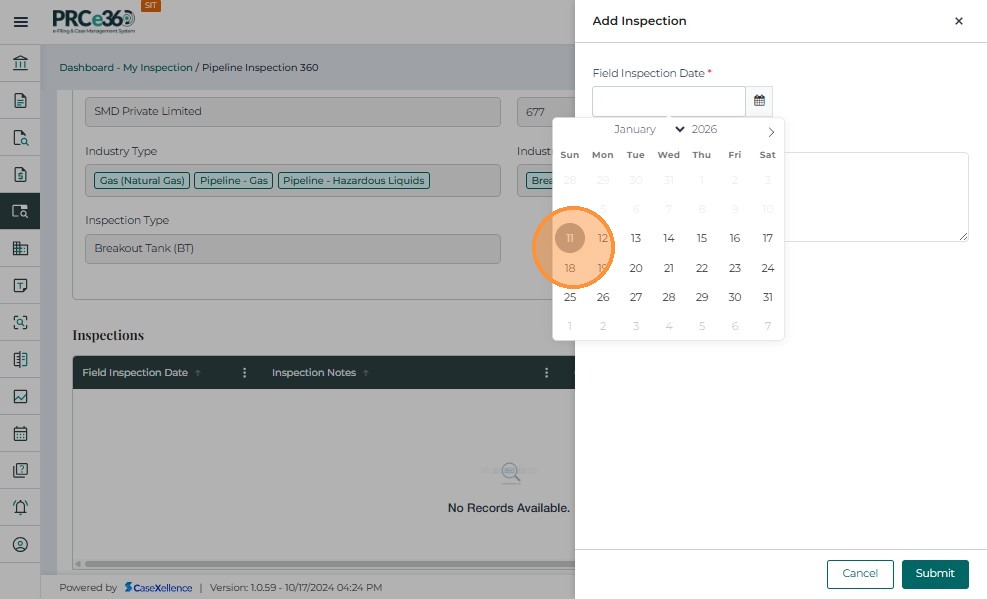Click the Breakout Tank (BT) inspection type field
Screen dimensions: 987x599
293,249
